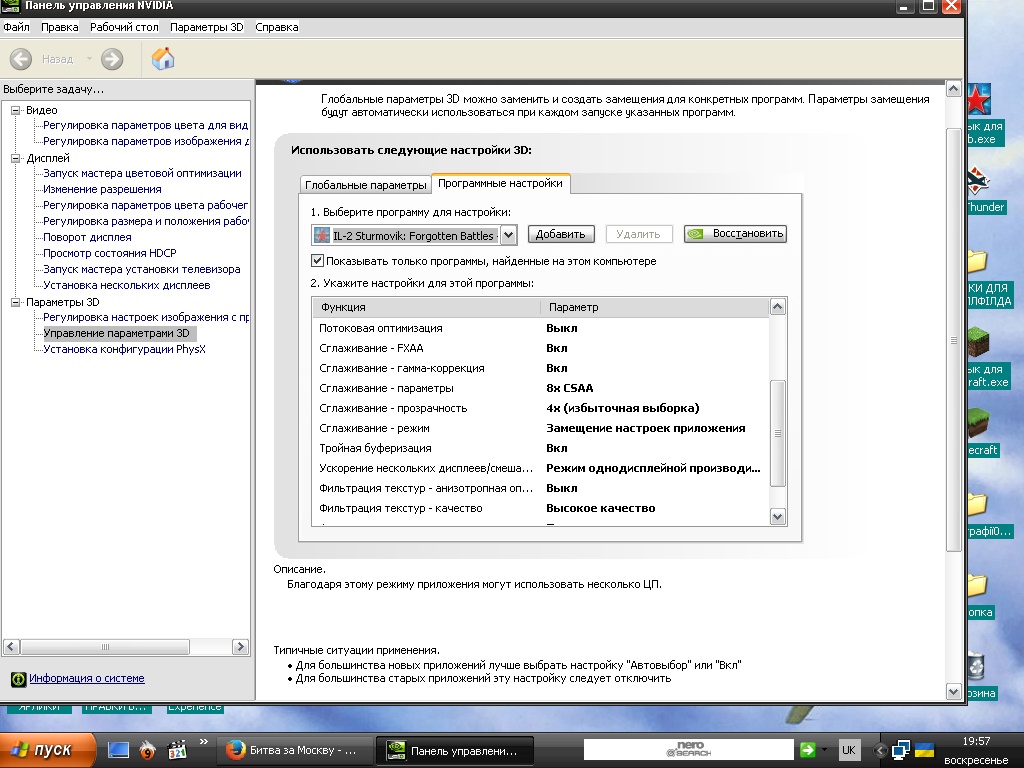Collapse the Видео tree node

pyautogui.click(x=16, y=110)
